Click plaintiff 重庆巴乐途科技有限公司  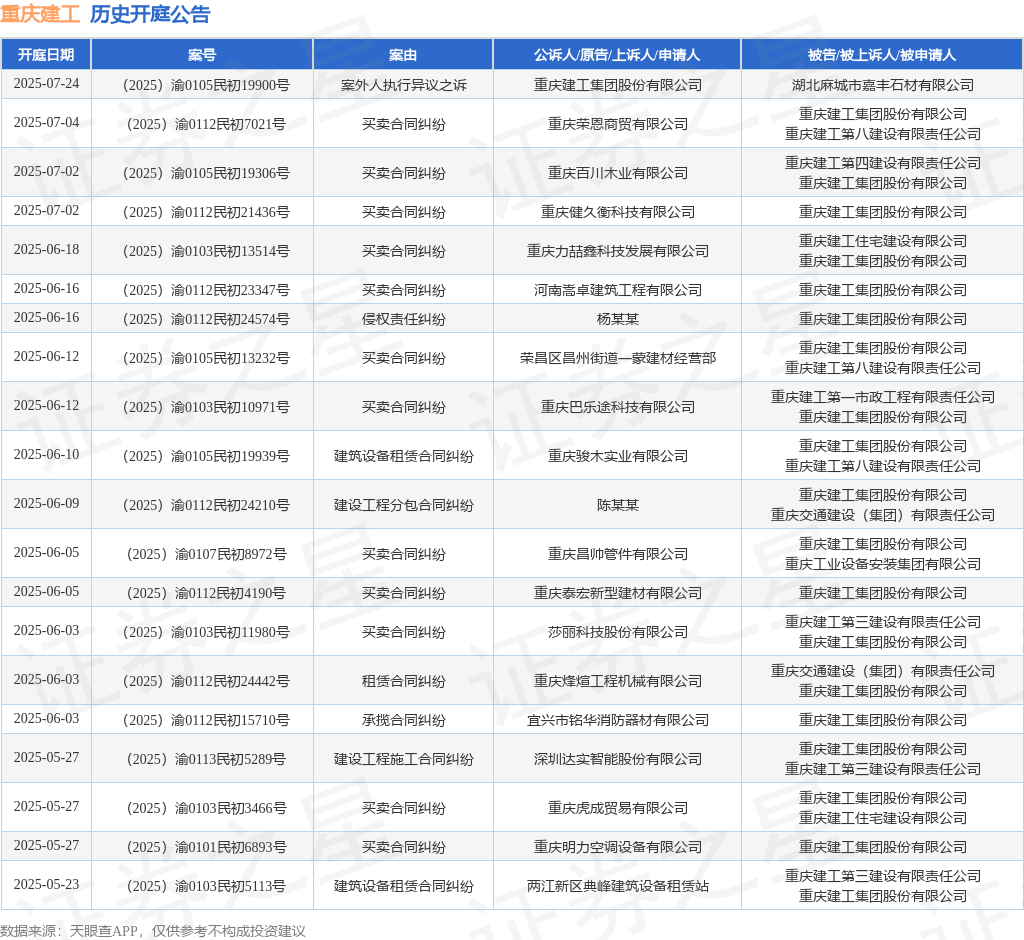point(618,407)
